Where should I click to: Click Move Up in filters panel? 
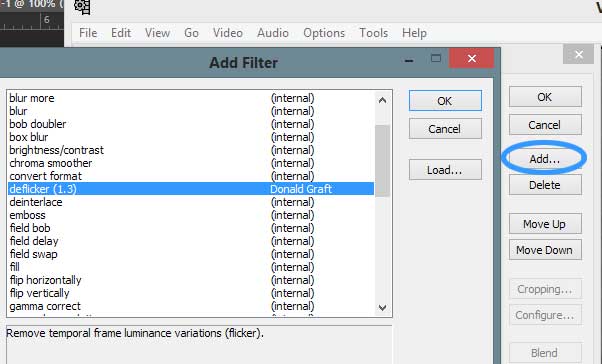point(545,224)
